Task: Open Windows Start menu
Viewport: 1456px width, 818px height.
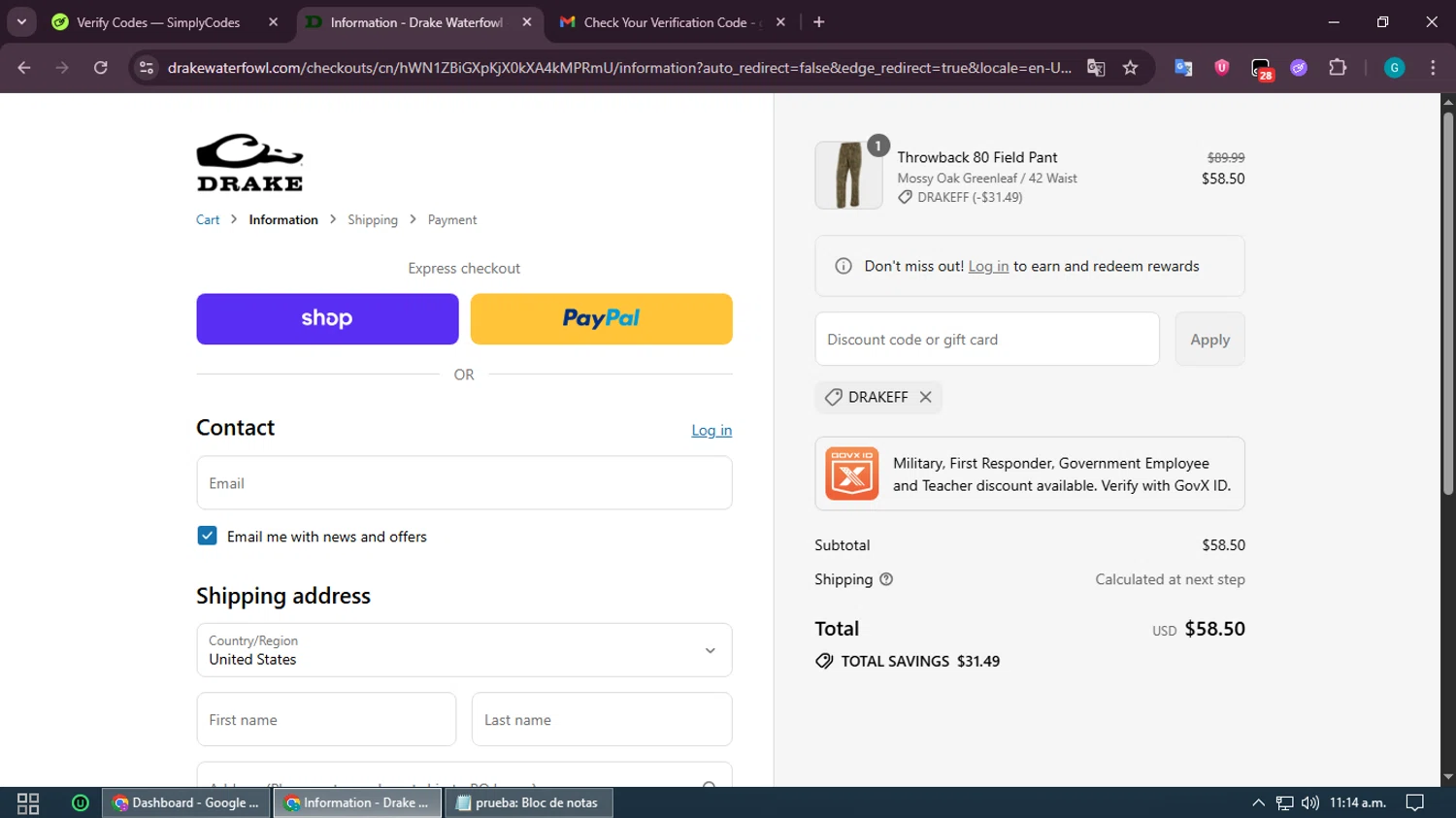Action: click(x=28, y=803)
